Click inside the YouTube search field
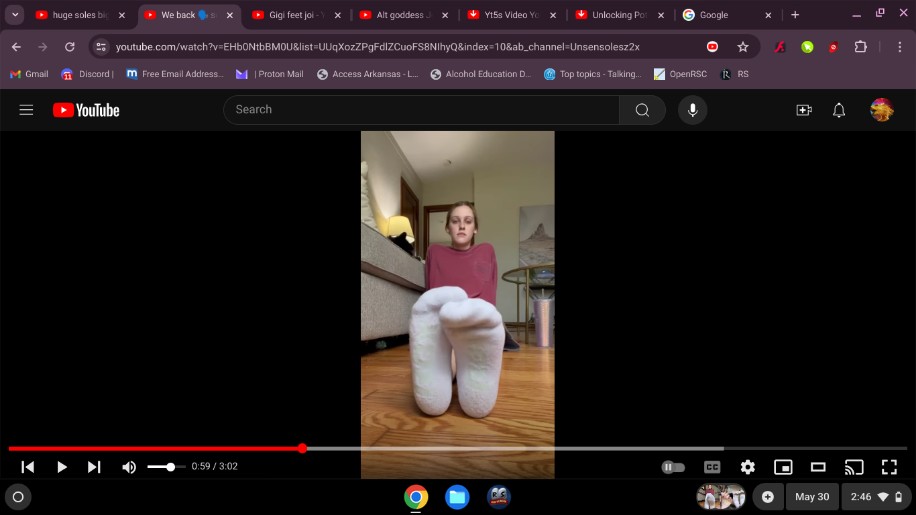The height and width of the screenshot is (515, 916). click(x=420, y=110)
